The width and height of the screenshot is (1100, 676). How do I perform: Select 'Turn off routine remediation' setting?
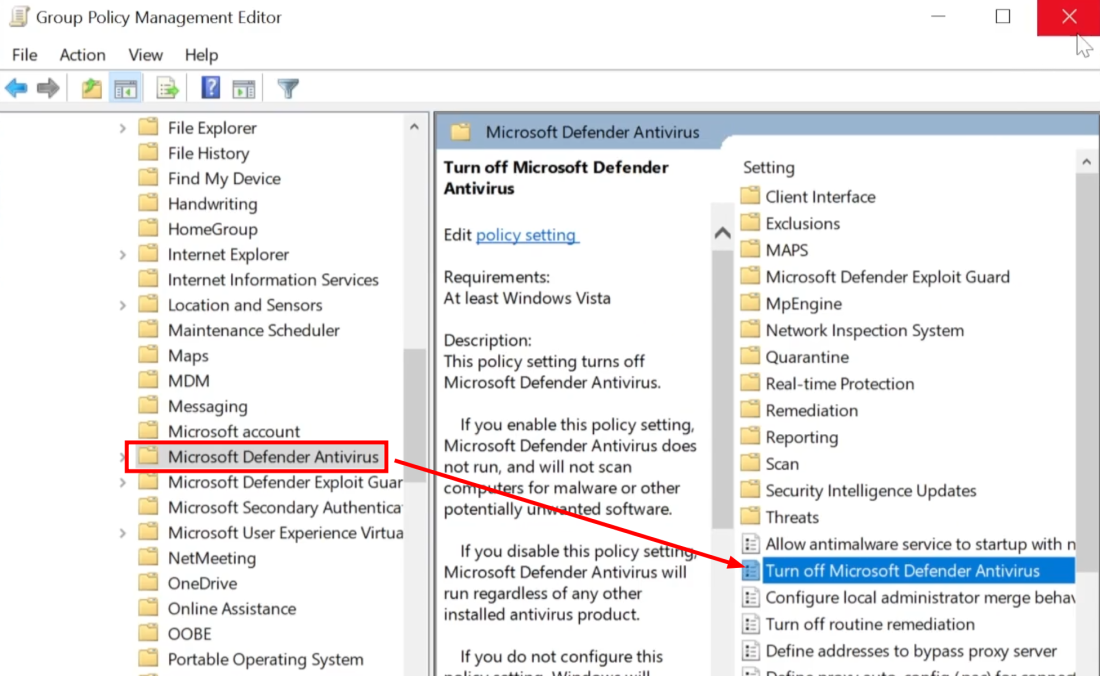coord(869,624)
